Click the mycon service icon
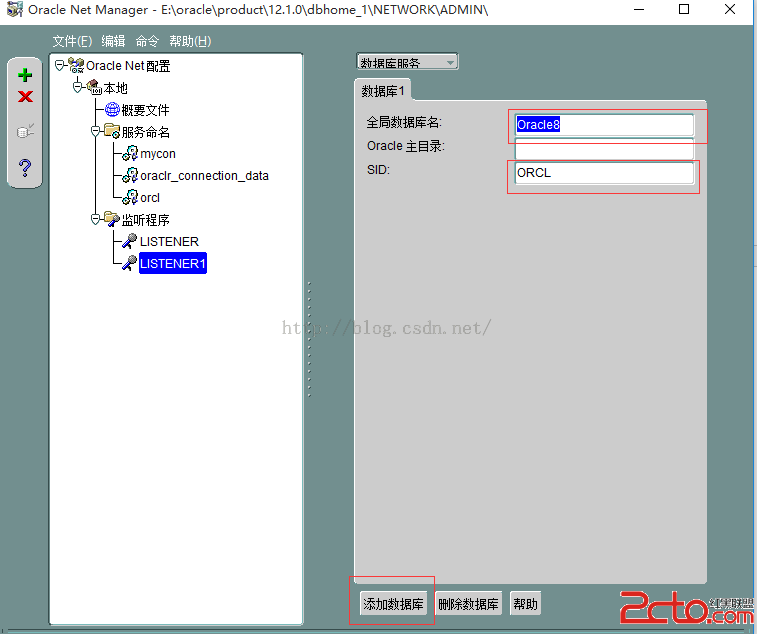Viewport: 757px width, 634px height. [x=130, y=154]
